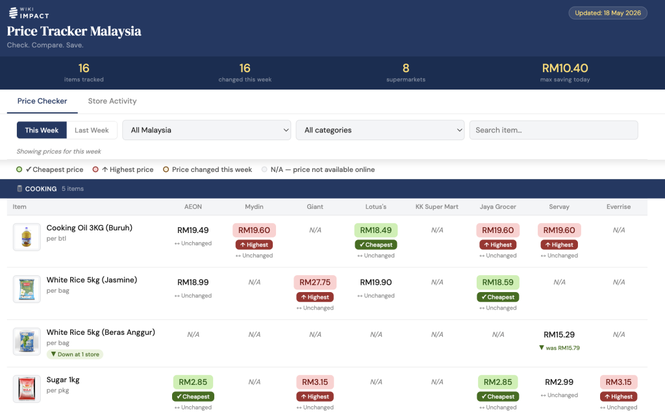The height and width of the screenshot is (416, 665).
Task: Open the Cooking Oil 3KG product thumbnail
Action: point(27,237)
